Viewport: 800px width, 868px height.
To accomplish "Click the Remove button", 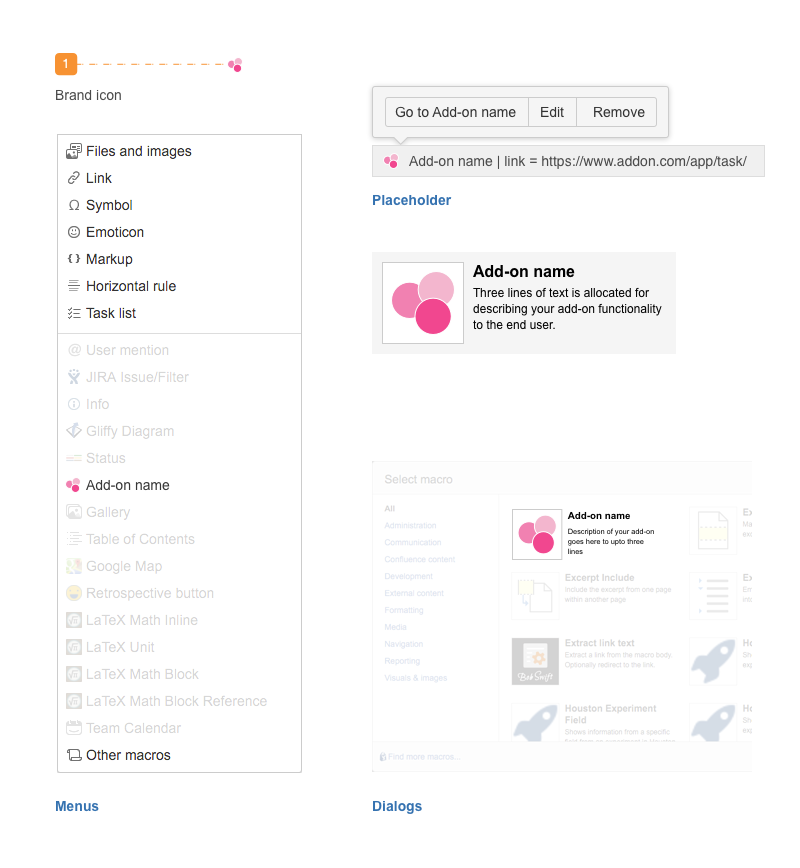I will tap(617, 112).
